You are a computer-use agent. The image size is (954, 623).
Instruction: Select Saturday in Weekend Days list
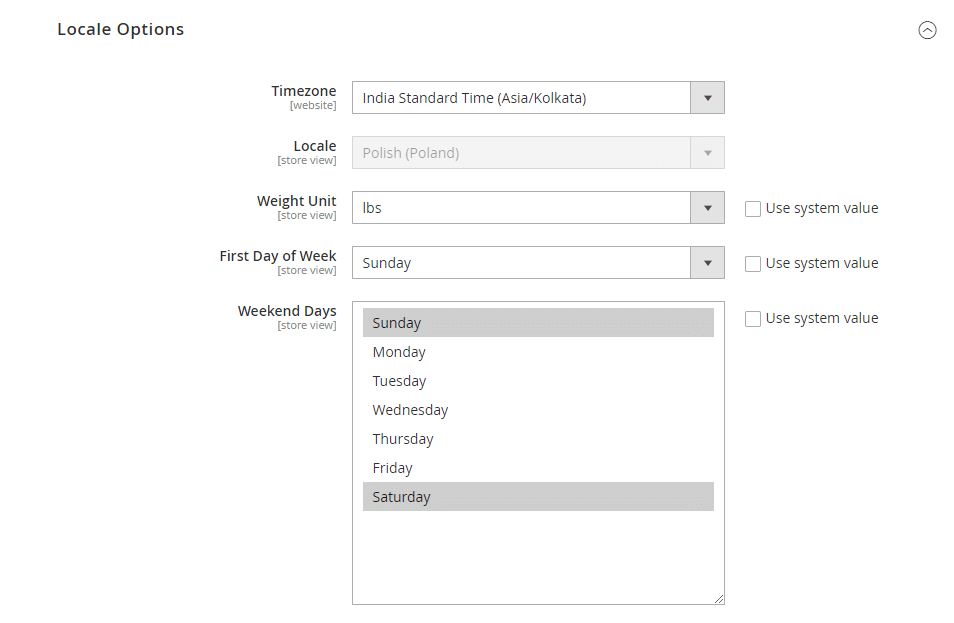click(537, 497)
